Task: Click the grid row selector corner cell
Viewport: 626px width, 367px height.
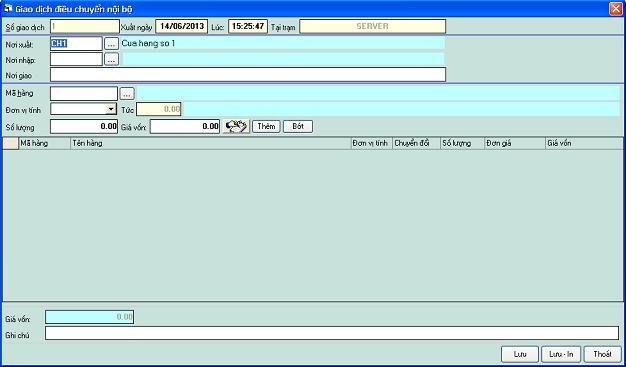Action: [x=11, y=143]
